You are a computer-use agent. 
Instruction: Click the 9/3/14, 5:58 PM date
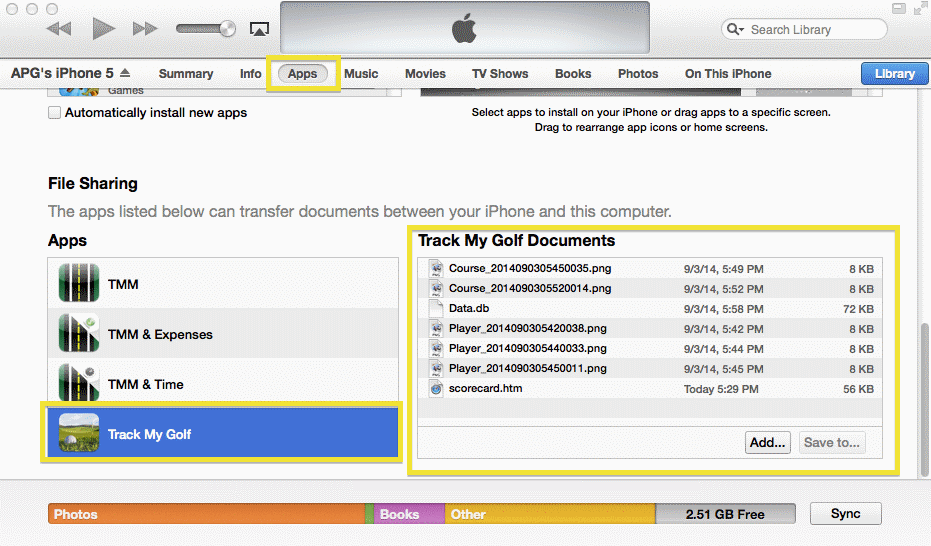[723, 309]
